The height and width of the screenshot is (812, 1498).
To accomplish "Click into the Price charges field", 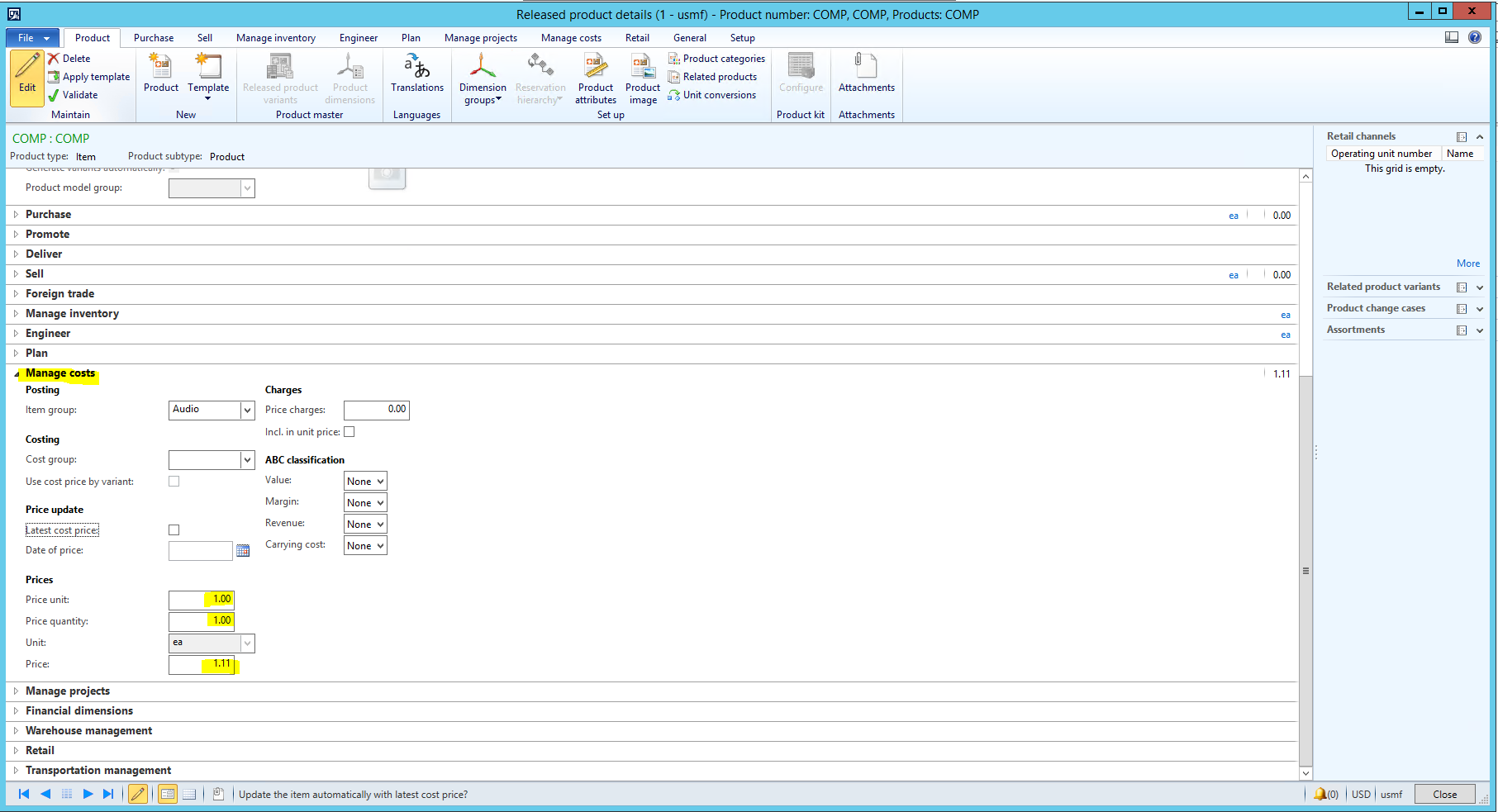I will pyautogui.click(x=376, y=410).
